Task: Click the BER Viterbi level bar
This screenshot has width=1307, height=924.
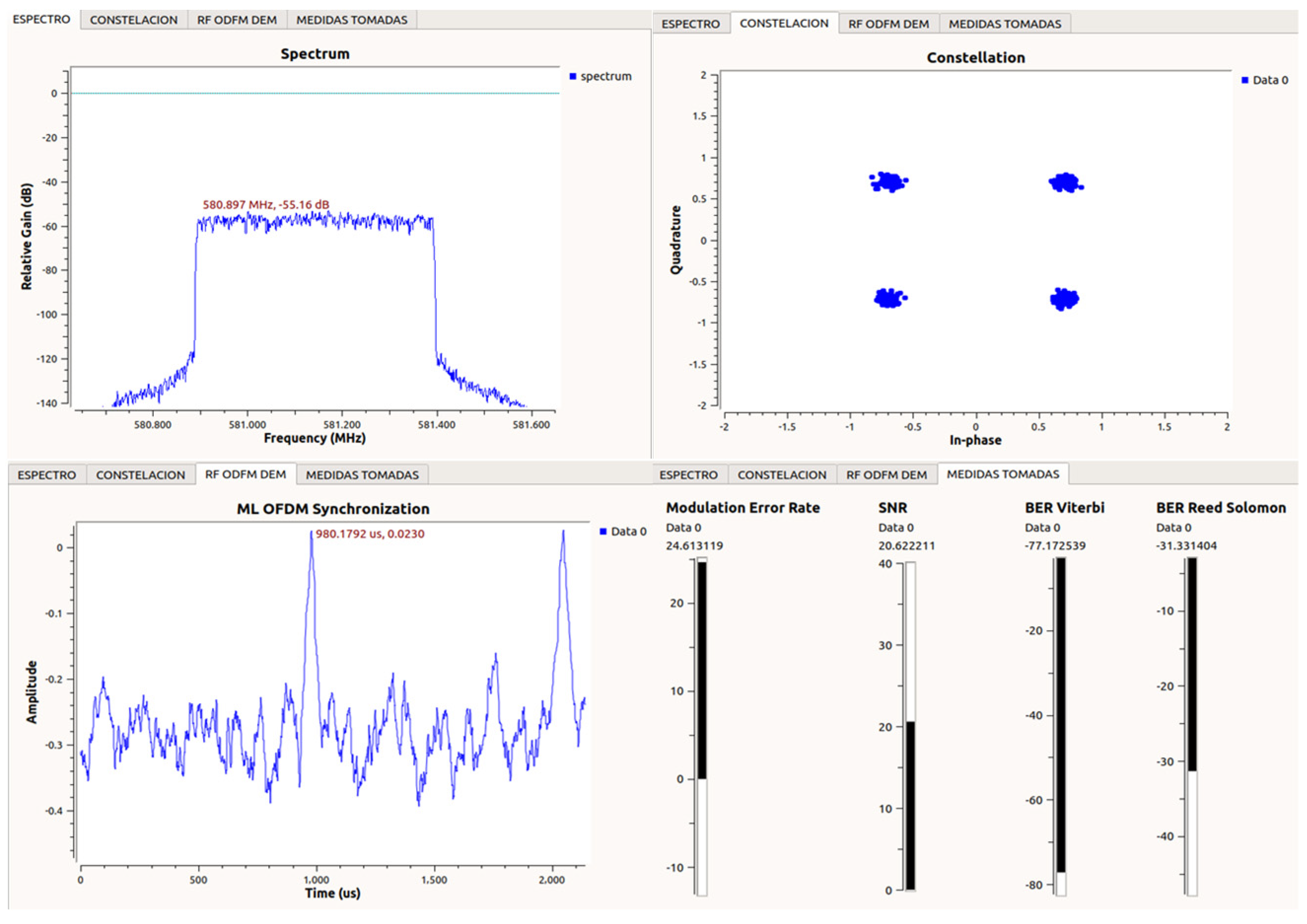Action: click(x=1060, y=726)
